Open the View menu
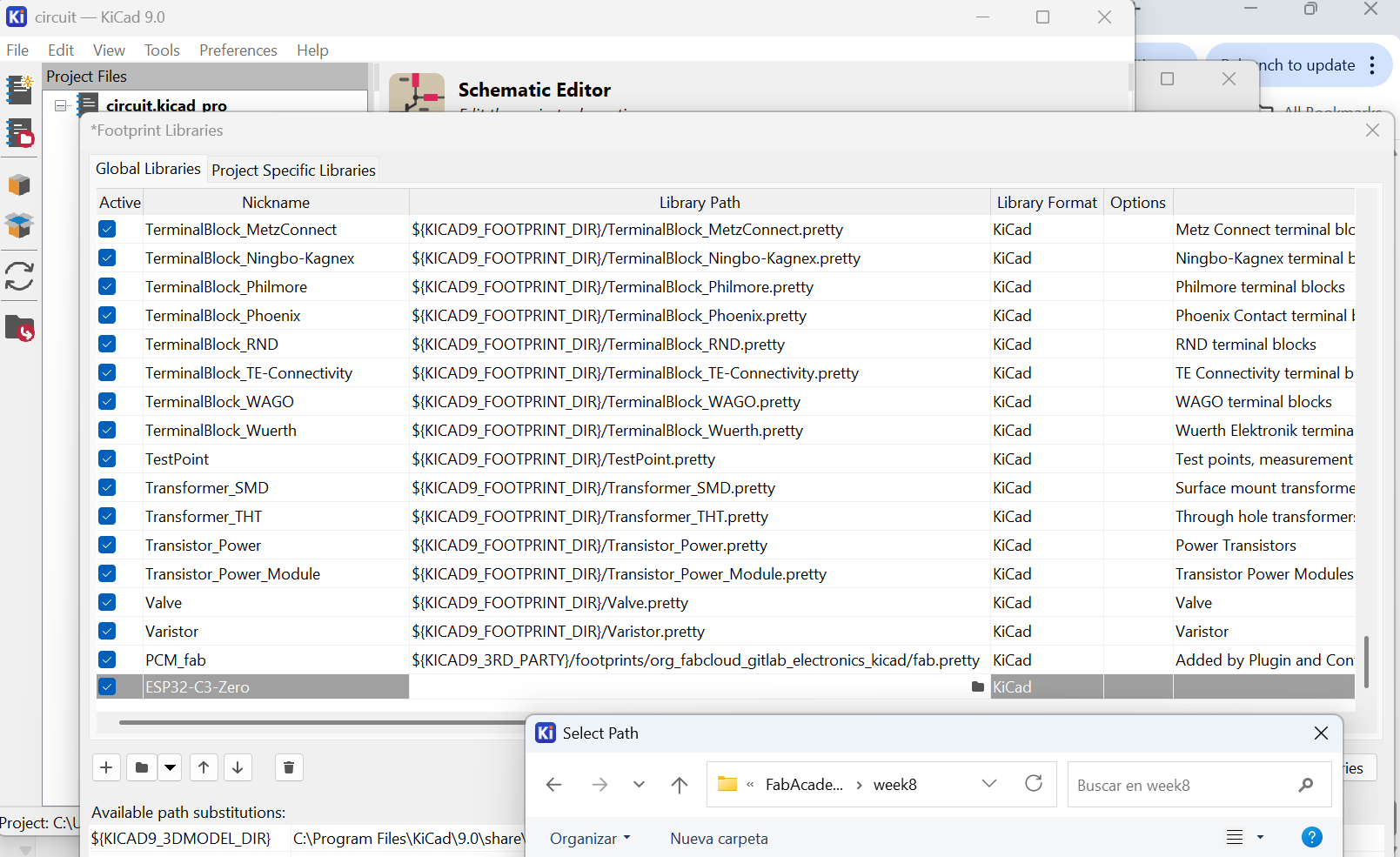Viewport: 1400px width, 857px height. pyautogui.click(x=109, y=50)
